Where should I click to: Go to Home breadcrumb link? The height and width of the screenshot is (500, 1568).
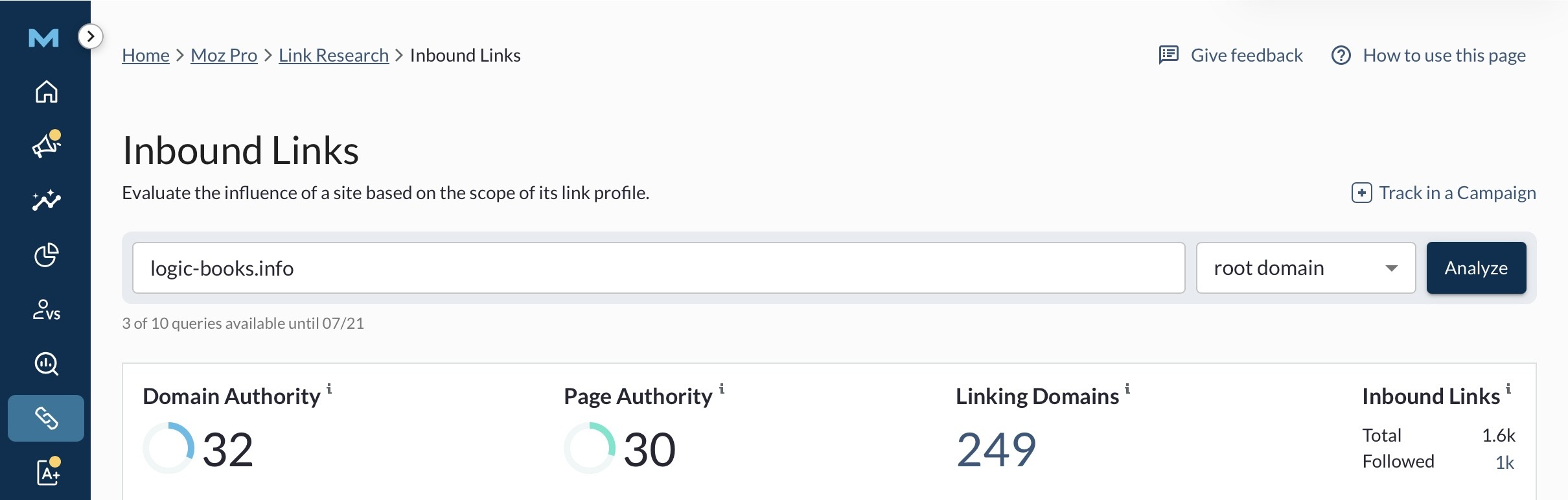(146, 56)
